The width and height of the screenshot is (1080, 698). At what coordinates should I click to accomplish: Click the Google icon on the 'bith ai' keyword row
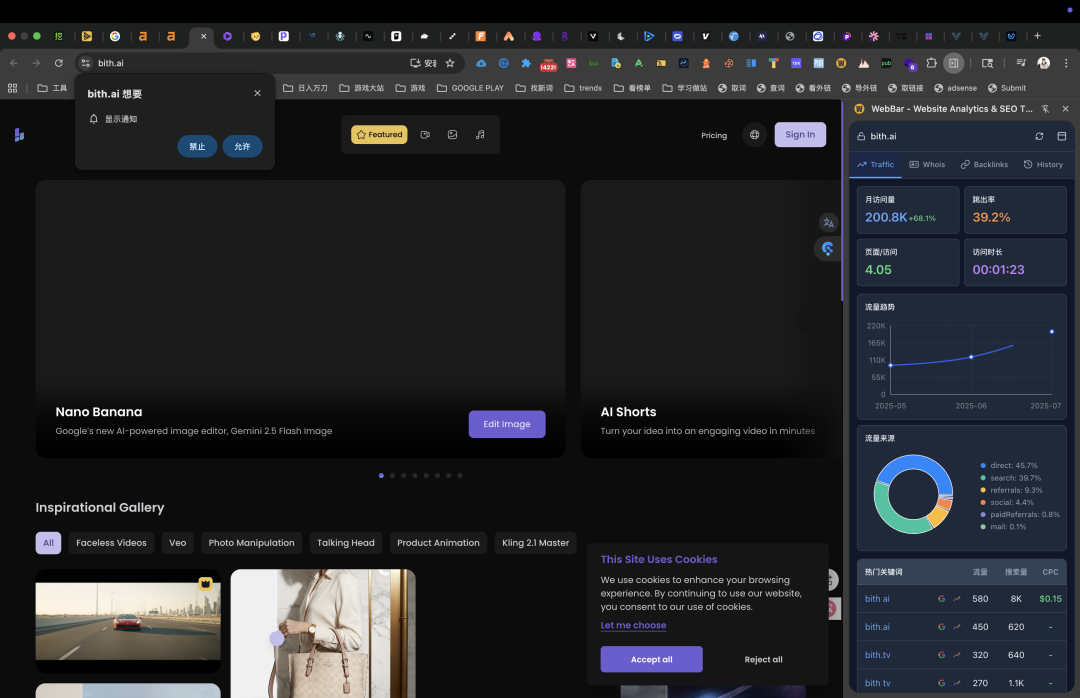pyautogui.click(x=942, y=599)
